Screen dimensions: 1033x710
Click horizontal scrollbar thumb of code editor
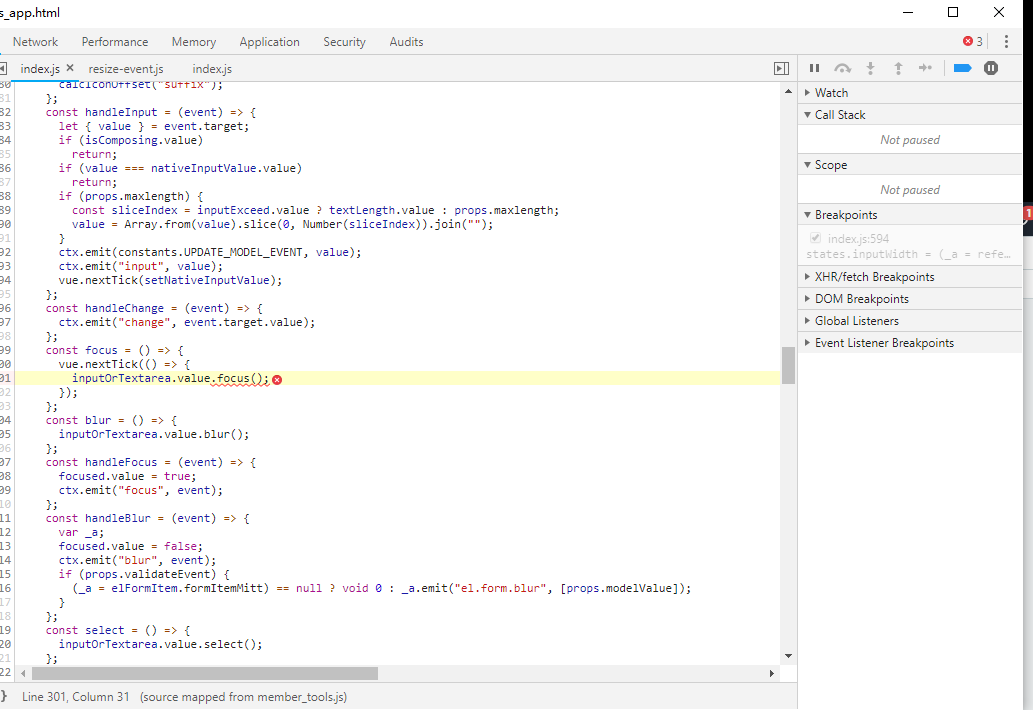click(205, 673)
